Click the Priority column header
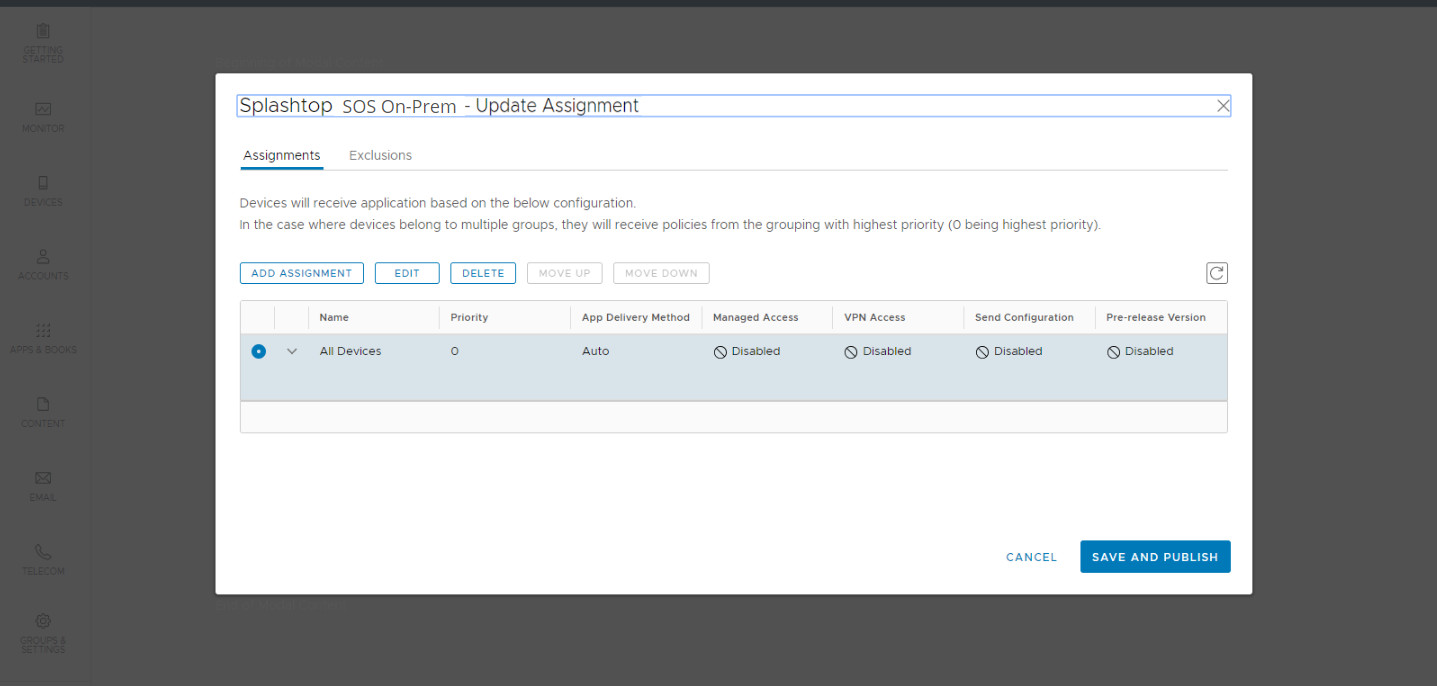Screen dimensions: 1437x686 point(469,317)
